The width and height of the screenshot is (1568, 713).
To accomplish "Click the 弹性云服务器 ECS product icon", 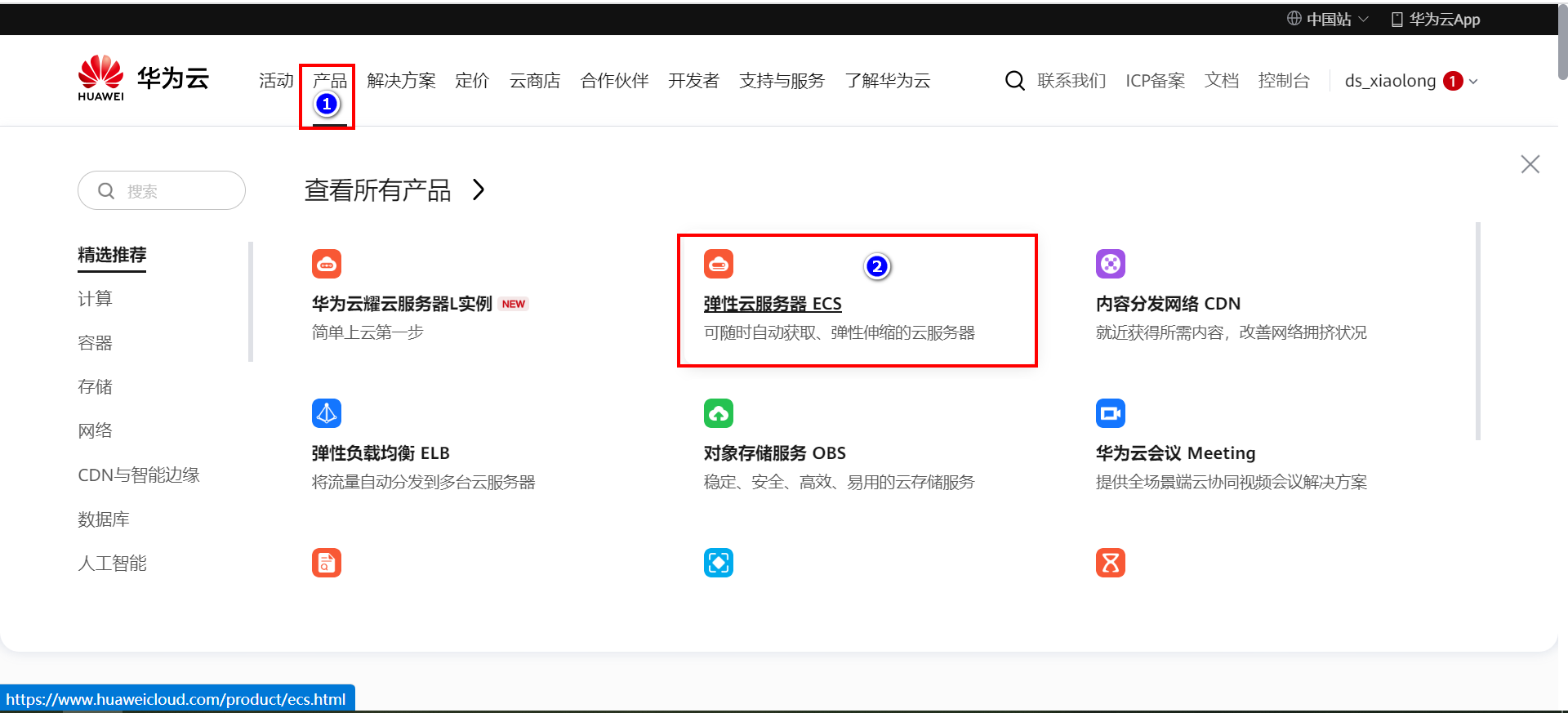I will pyautogui.click(x=719, y=264).
